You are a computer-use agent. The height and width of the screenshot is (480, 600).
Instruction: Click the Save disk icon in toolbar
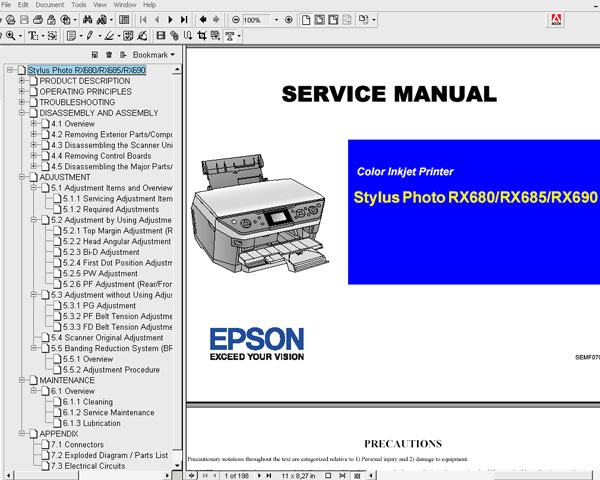click(x=24, y=20)
